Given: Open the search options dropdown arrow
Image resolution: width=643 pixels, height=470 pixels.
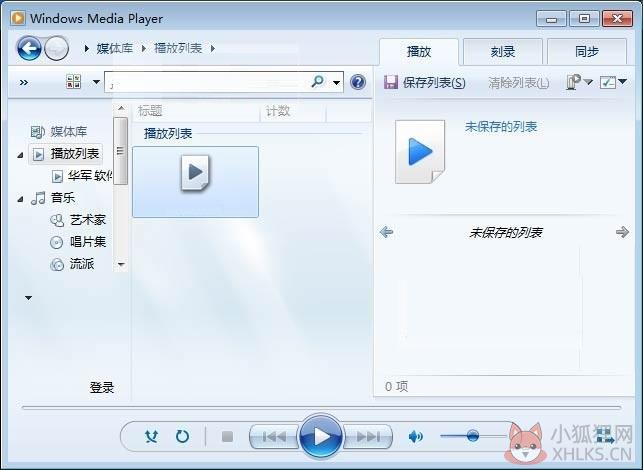Looking at the screenshot, I should tap(336, 82).
